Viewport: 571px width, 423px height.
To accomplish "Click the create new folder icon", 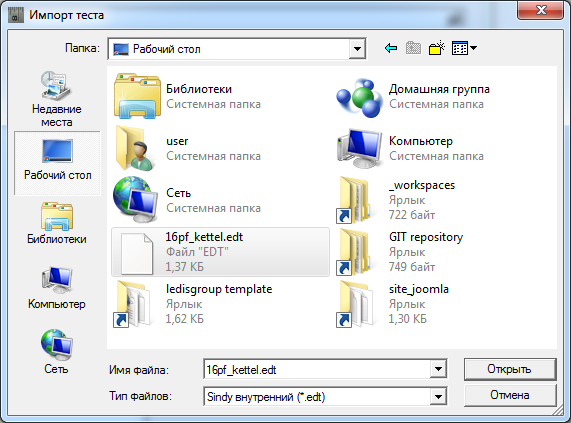I will point(437,48).
